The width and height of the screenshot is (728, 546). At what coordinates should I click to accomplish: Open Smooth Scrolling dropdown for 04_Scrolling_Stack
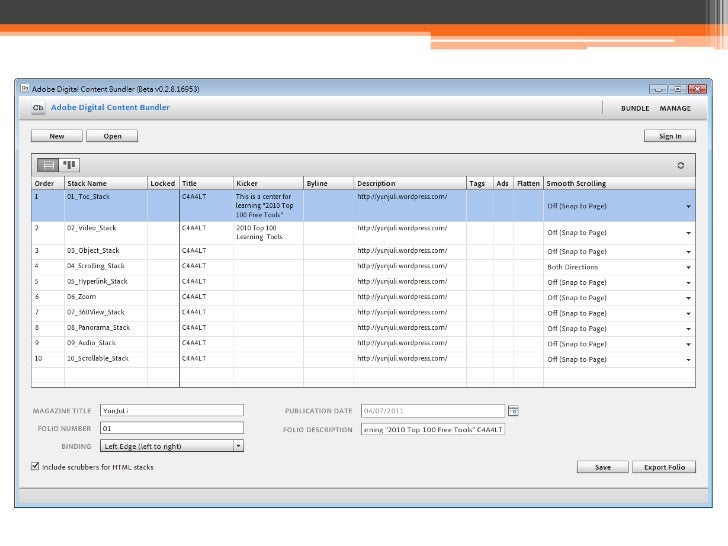point(689,267)
